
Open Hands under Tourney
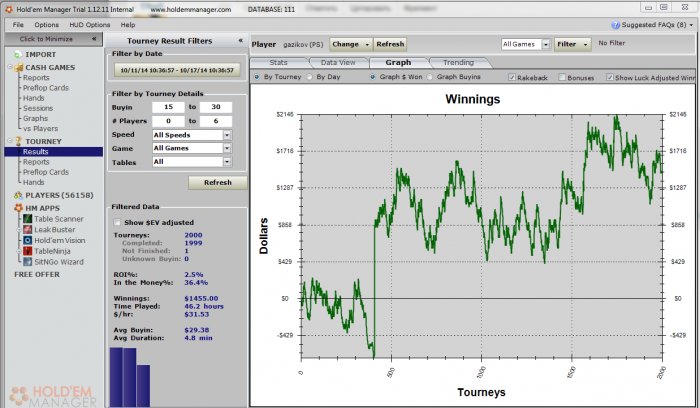tap(34, 183)
